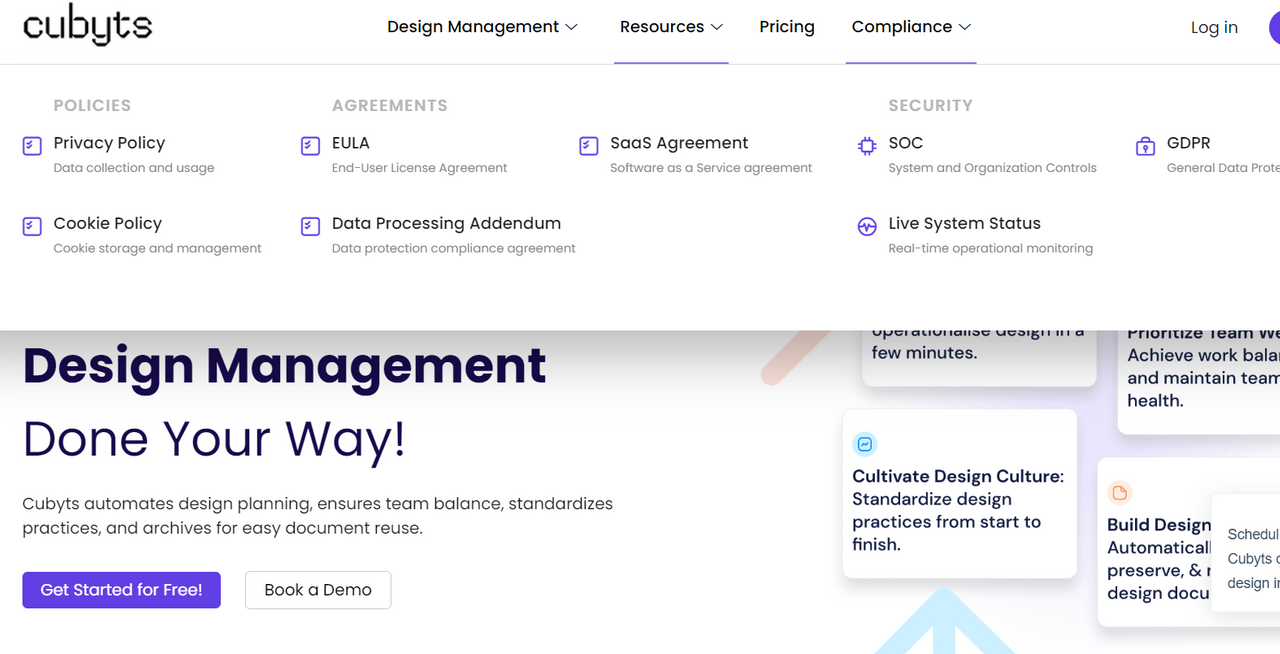This screenshot has height=654, width=1280.
Task: Click the AGREEMENTS section heading
Action: pyautogui.click(x=390, y=105)
